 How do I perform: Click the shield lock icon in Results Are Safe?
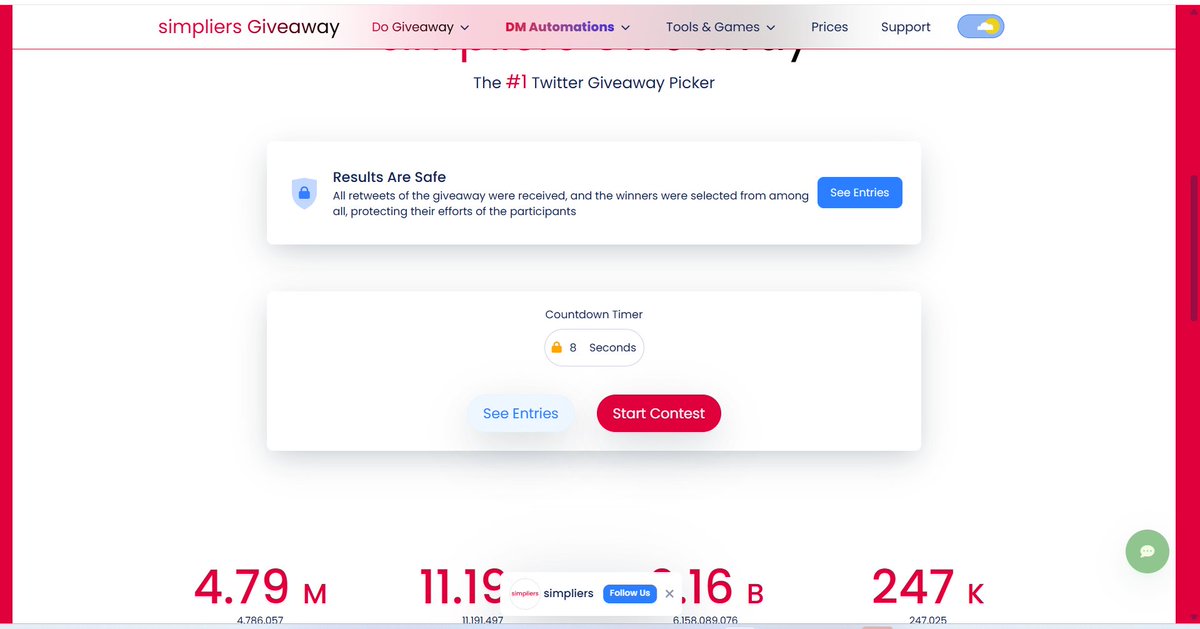pyautogui.click(x=304, y=192)
